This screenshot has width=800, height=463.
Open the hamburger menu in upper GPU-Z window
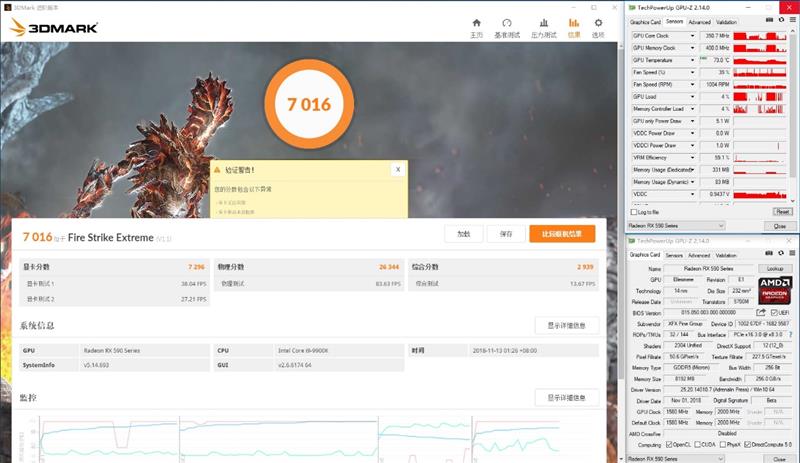(793, 20)
